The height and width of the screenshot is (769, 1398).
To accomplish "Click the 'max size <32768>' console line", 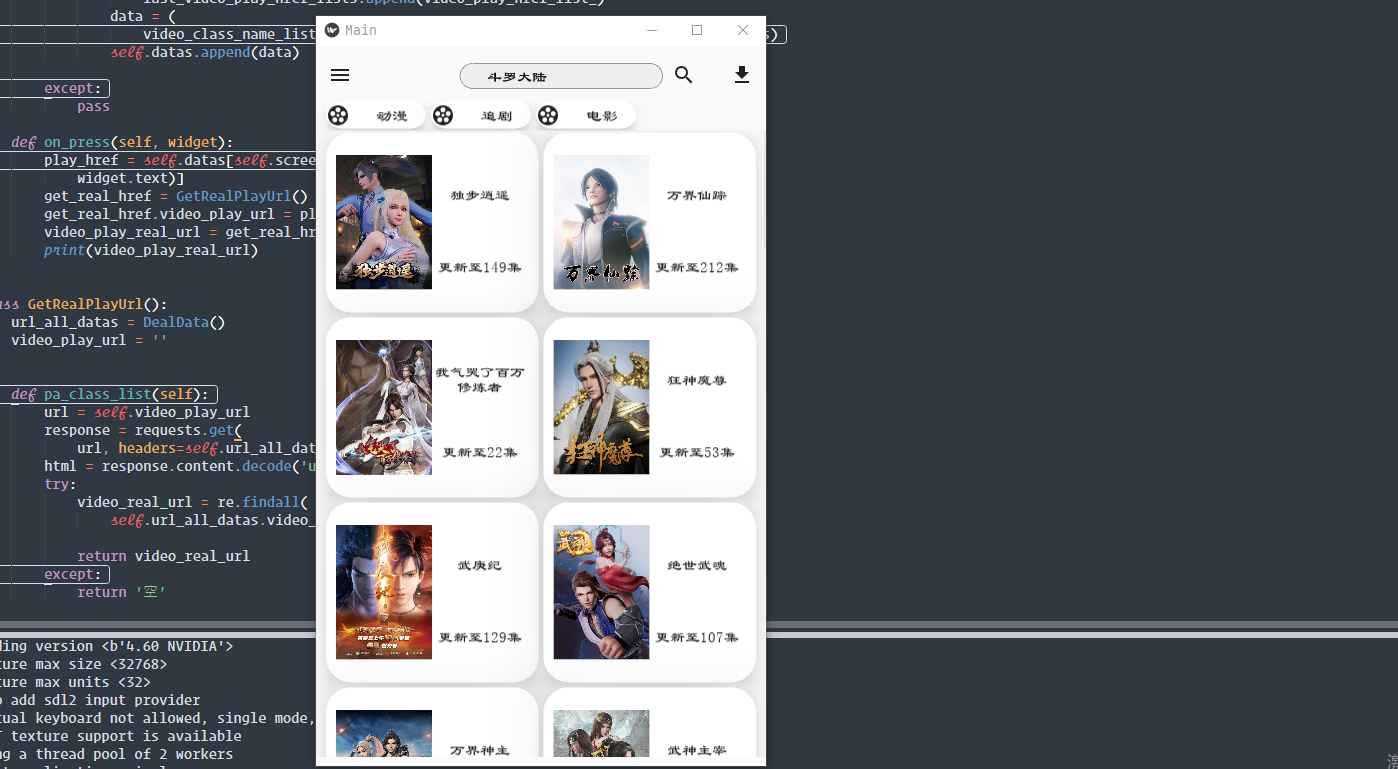I will (84, 664).
